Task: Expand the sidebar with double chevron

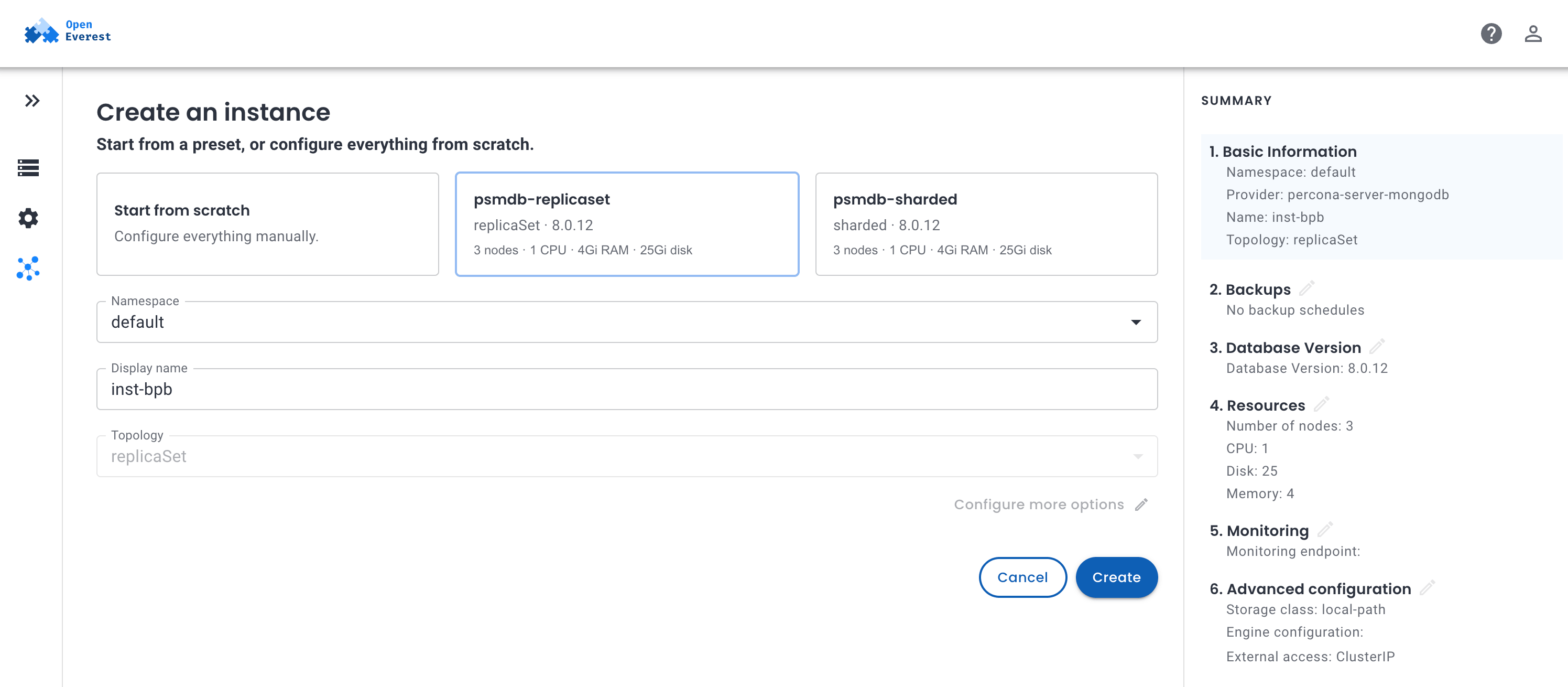Action: [31, 101]
